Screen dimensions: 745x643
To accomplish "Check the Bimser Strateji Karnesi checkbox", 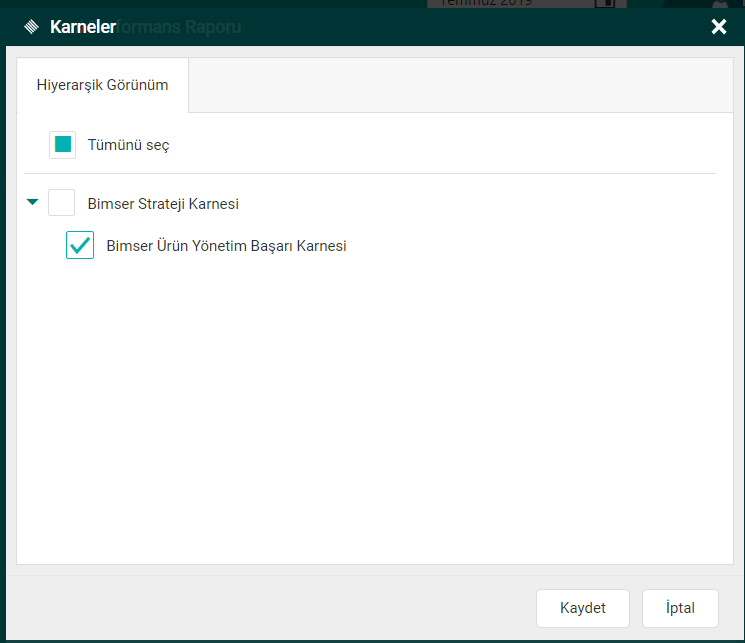I will (x=61, y=202).
